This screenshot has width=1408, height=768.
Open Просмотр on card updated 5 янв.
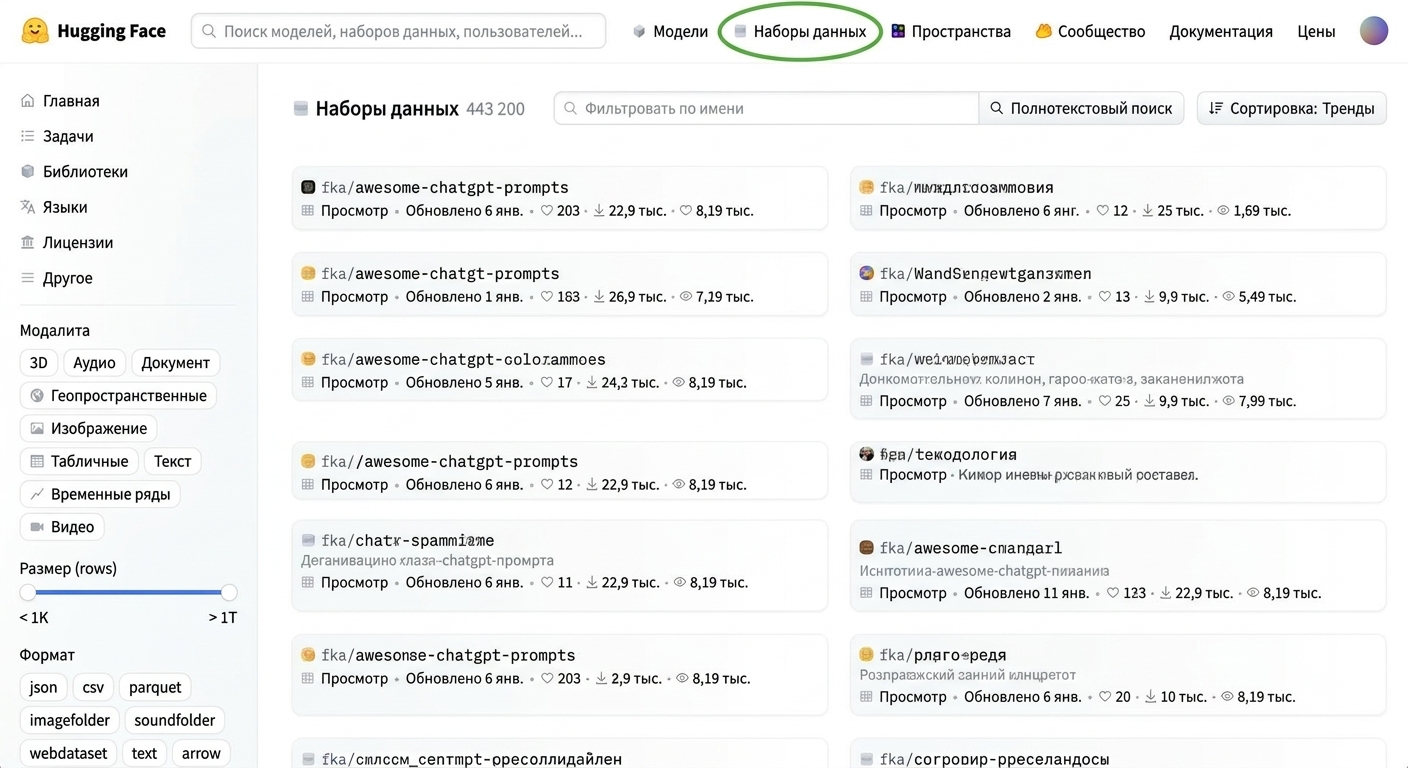point(354,382)
